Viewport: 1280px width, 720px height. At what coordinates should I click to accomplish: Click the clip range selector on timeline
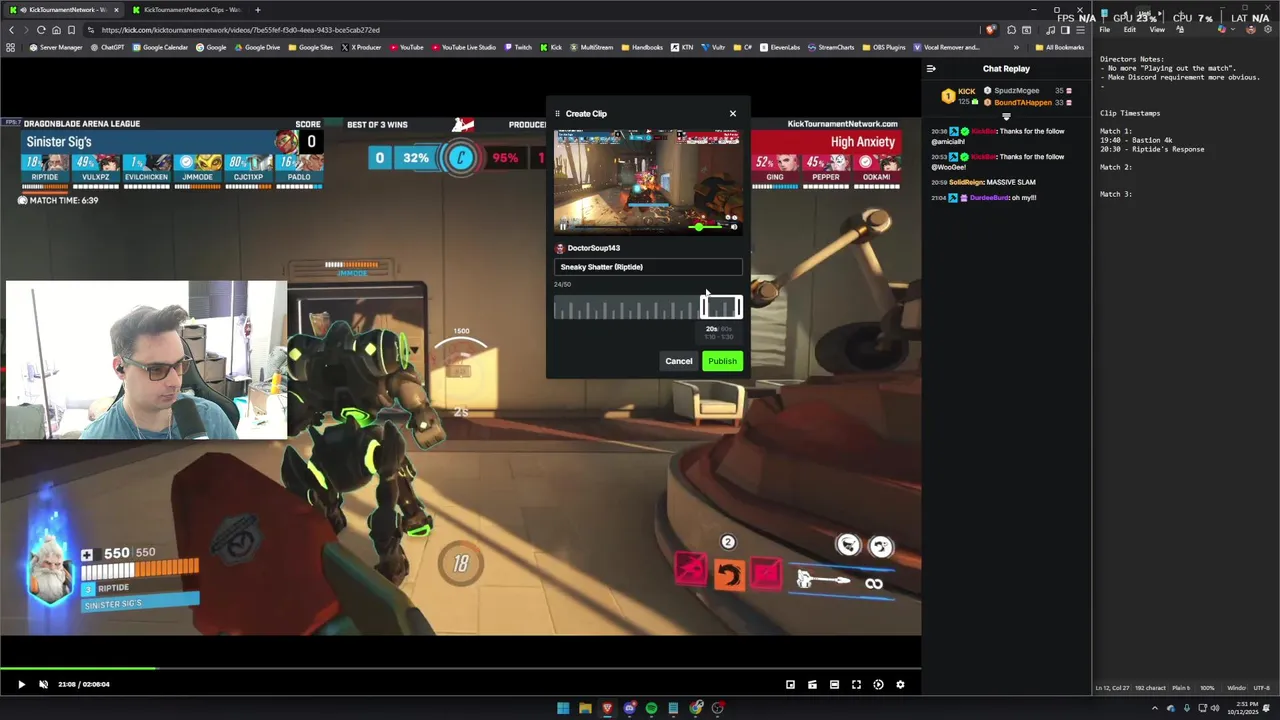pos(721,308)
